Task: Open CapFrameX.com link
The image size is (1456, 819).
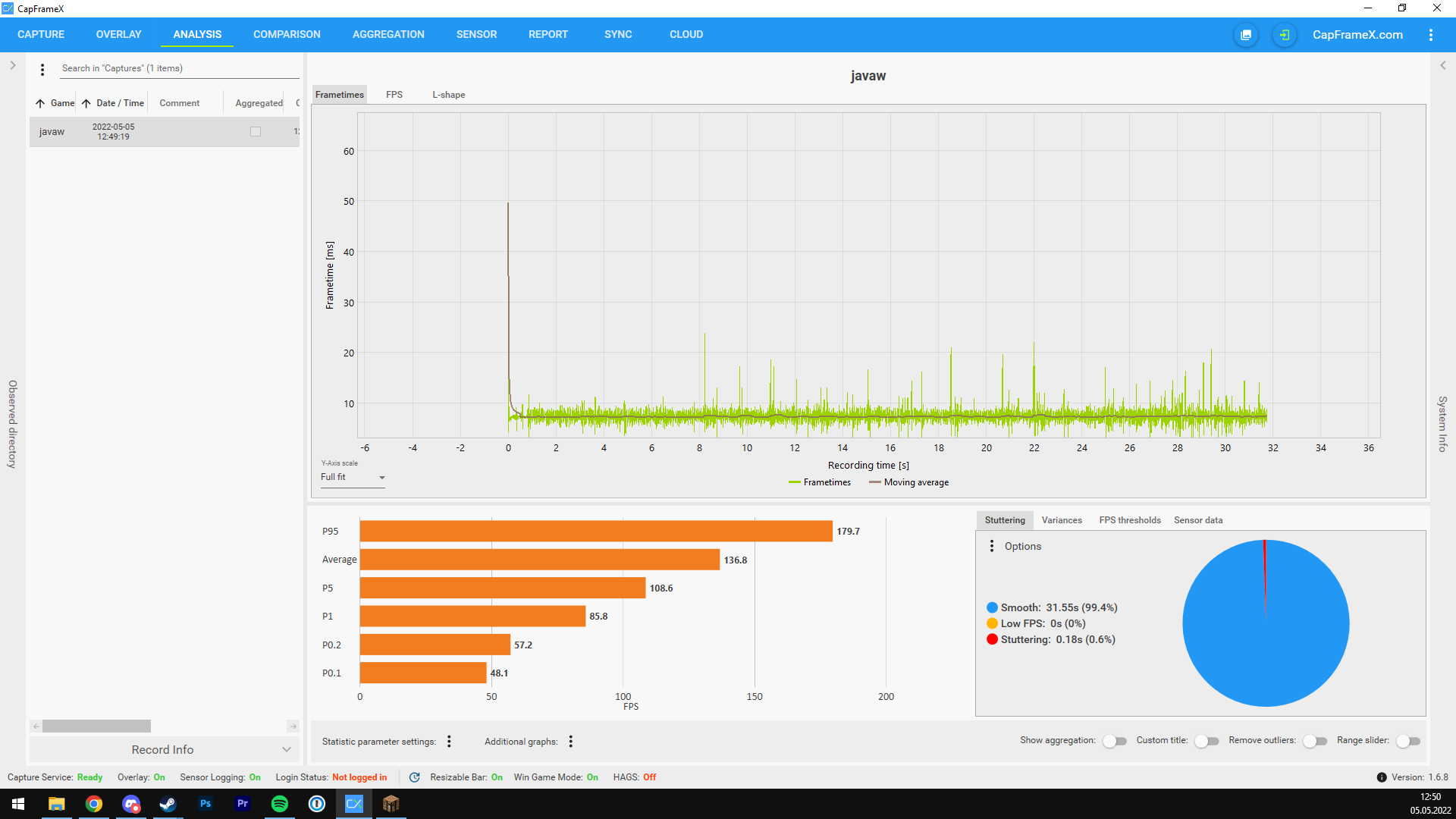Action: pos(1357,35)
